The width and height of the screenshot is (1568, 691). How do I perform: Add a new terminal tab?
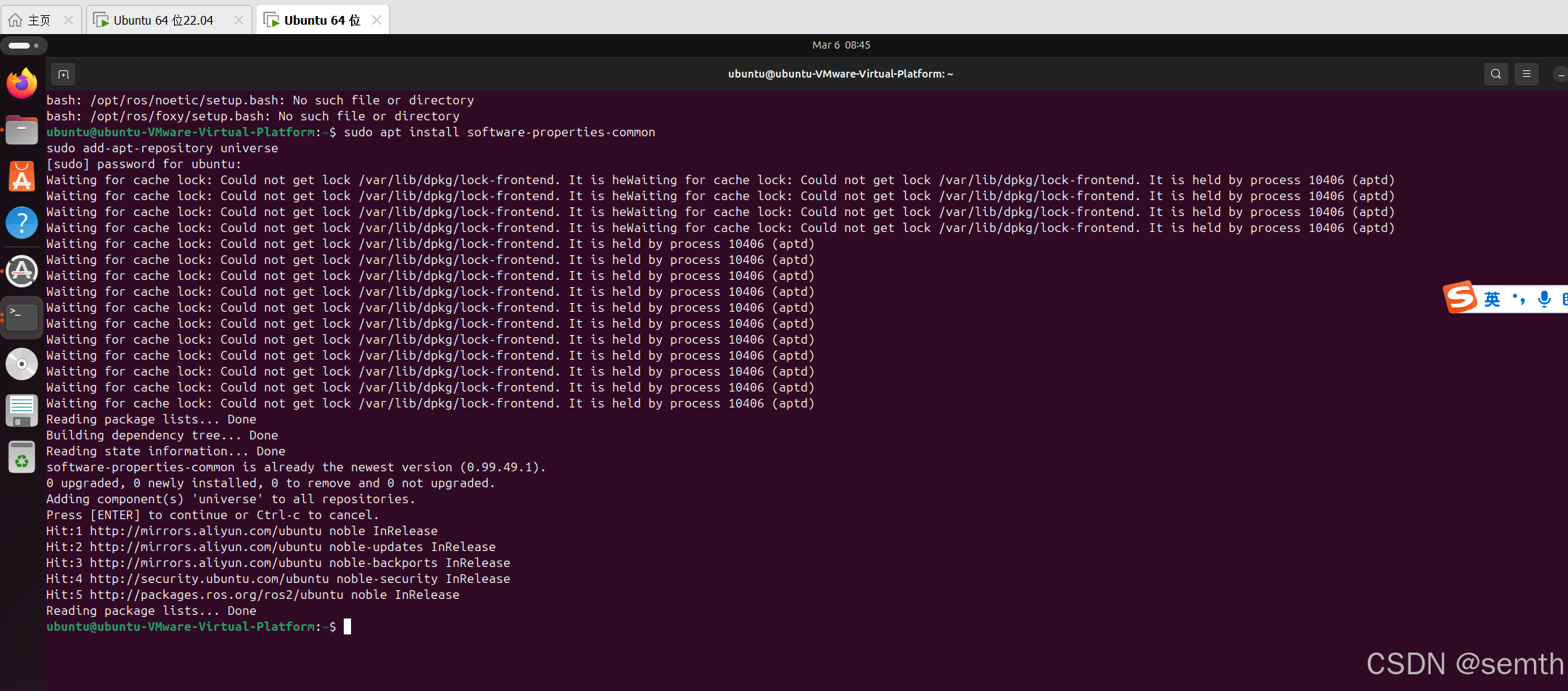pos(63,74)
